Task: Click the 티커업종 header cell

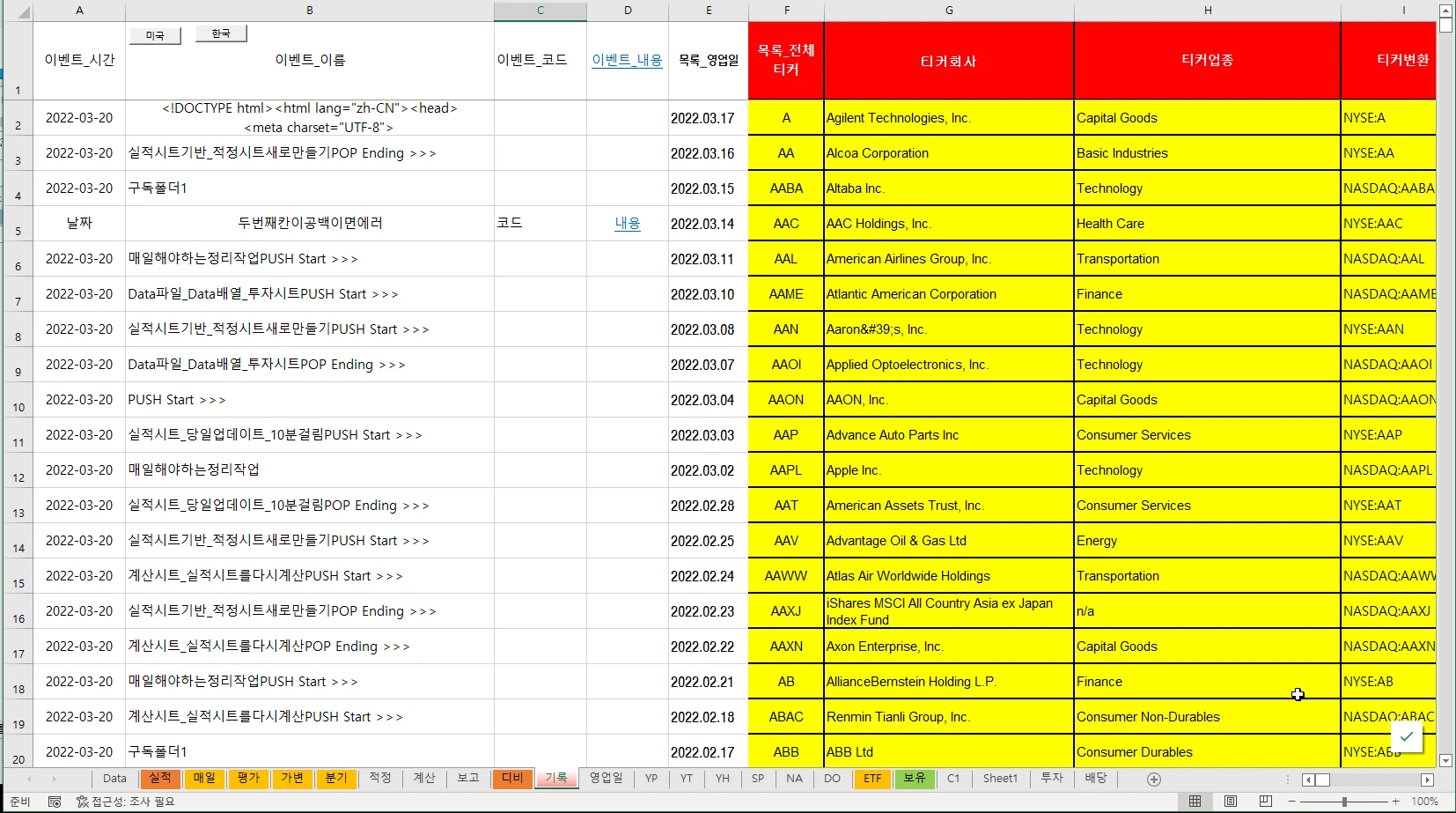Action: coord(1208,61)
